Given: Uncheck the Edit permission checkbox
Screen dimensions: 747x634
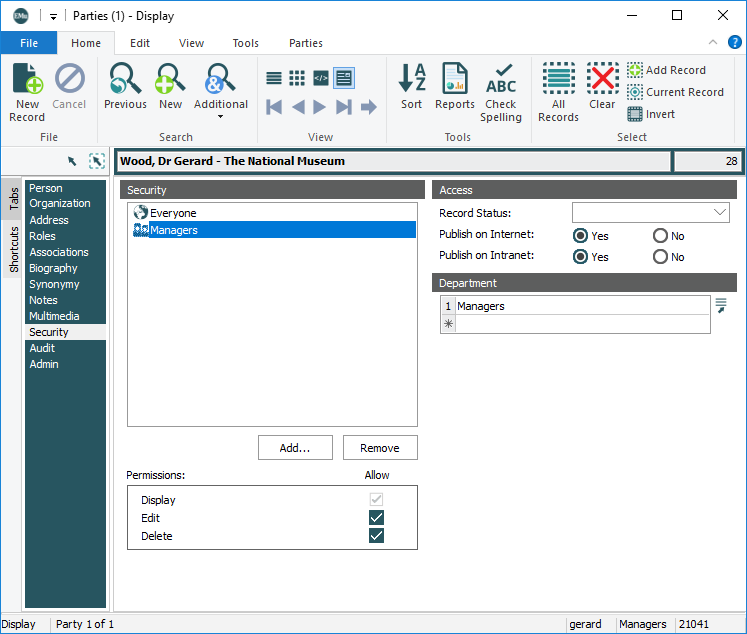Looking at the screenshot, I should click(376, 518).
